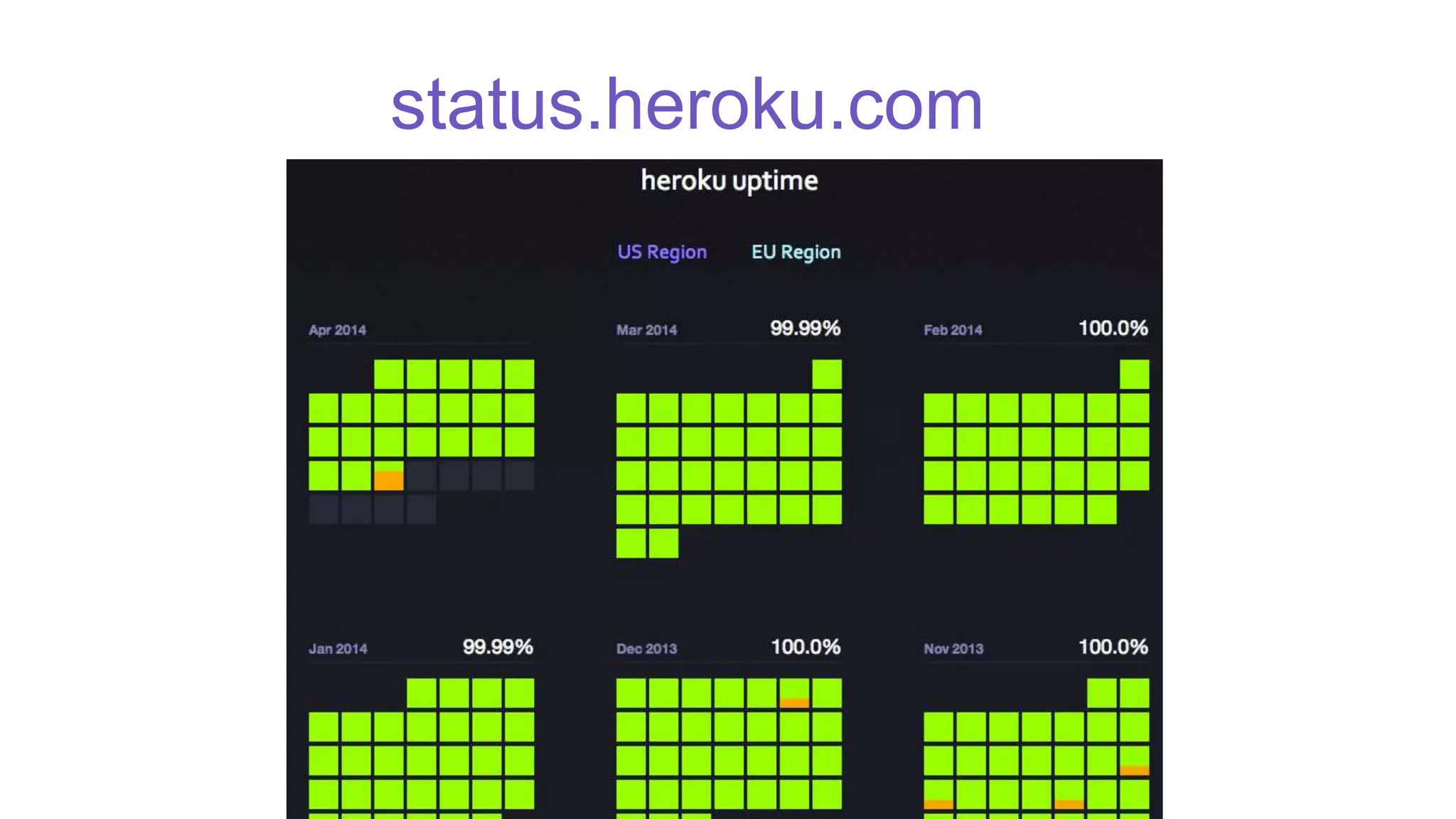
Task: Switch to the EU Region tab
Action: [796, 252]
